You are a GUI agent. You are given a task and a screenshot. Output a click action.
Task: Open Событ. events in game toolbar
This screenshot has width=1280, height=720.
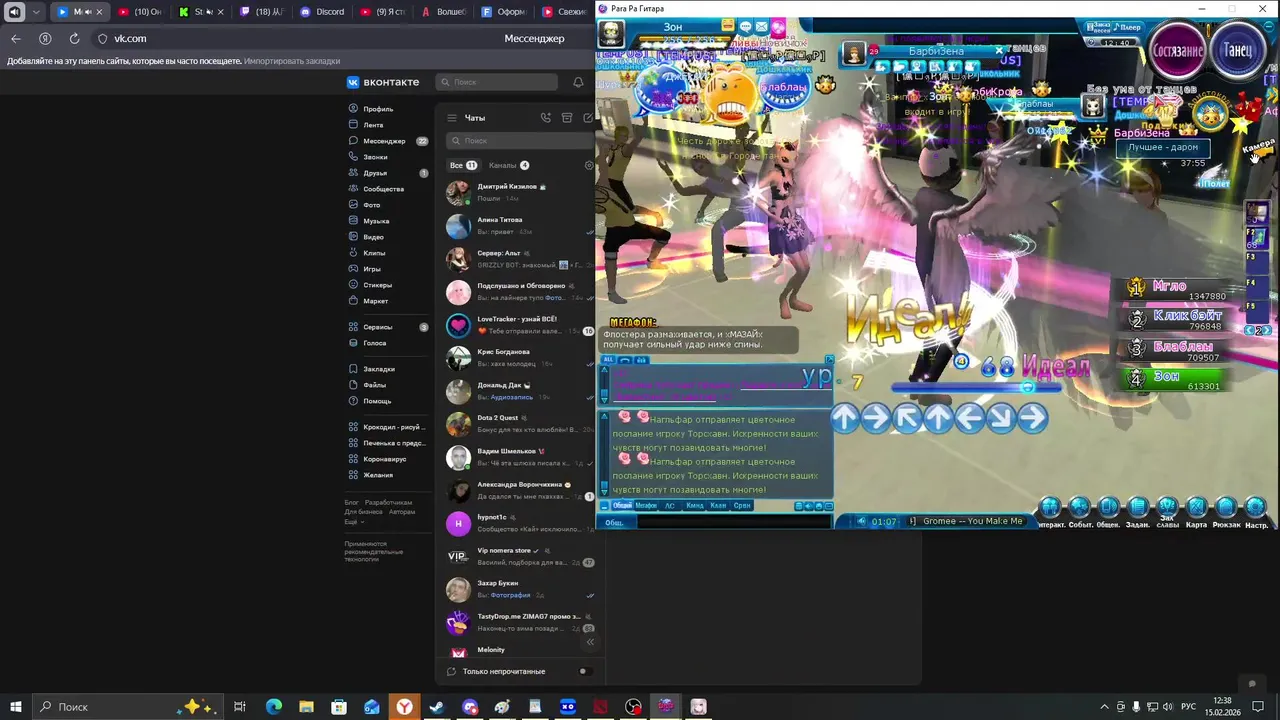1080,508
